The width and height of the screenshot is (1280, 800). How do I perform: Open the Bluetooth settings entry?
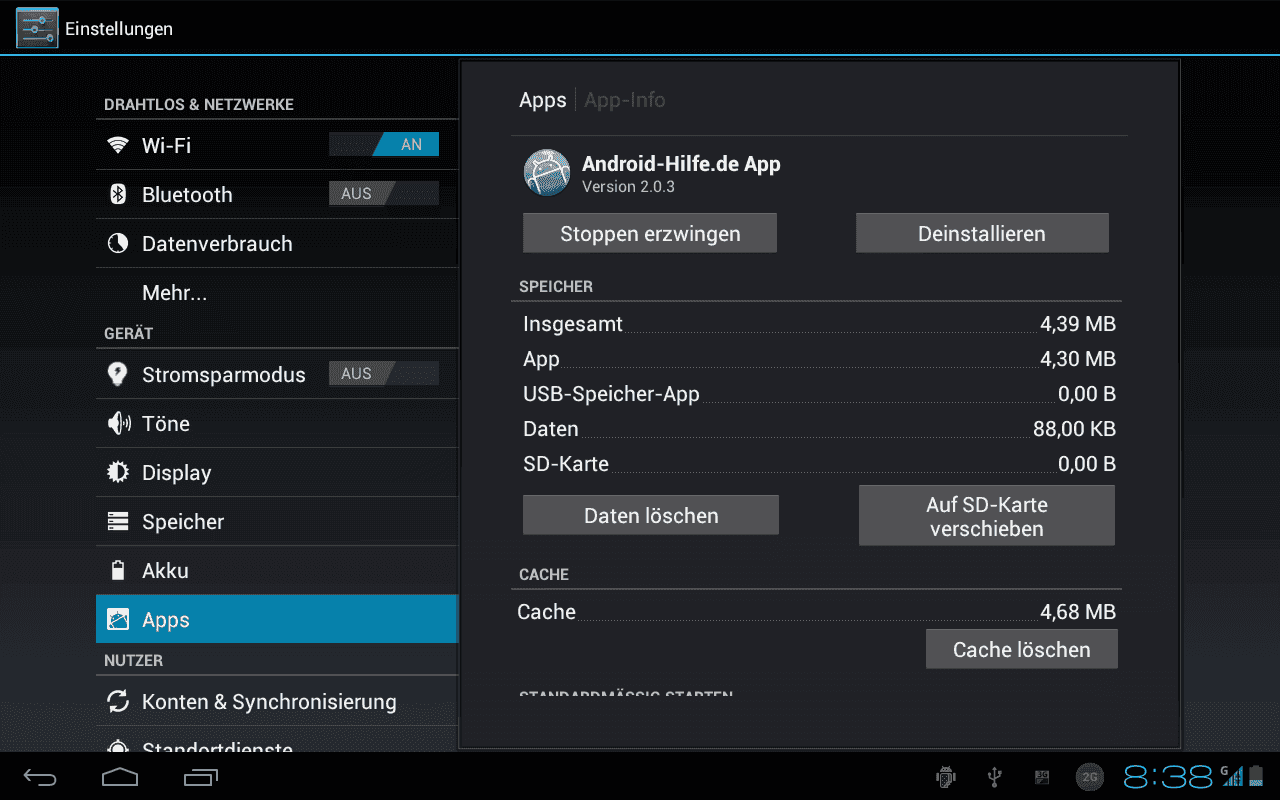[x=277, y=194]
